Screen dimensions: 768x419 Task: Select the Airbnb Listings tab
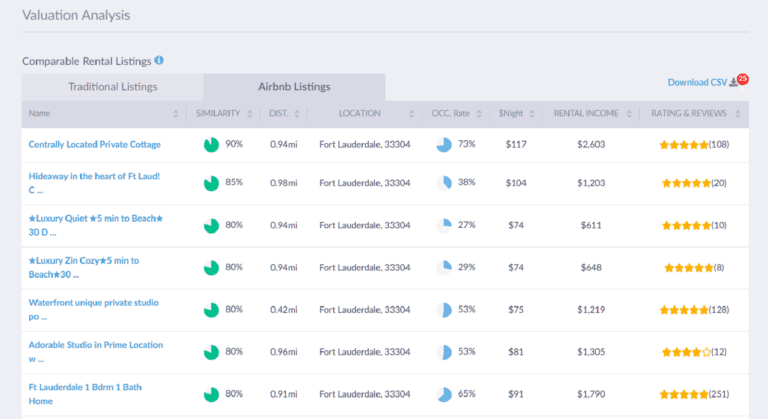(x=293, y=87)
